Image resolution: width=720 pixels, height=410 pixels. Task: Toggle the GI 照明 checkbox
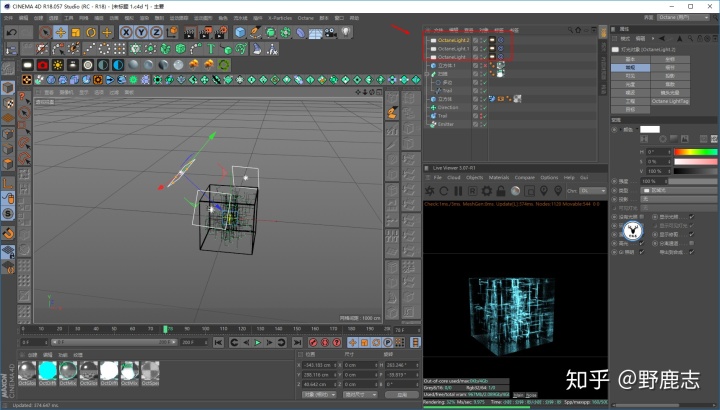coord(642,252)
